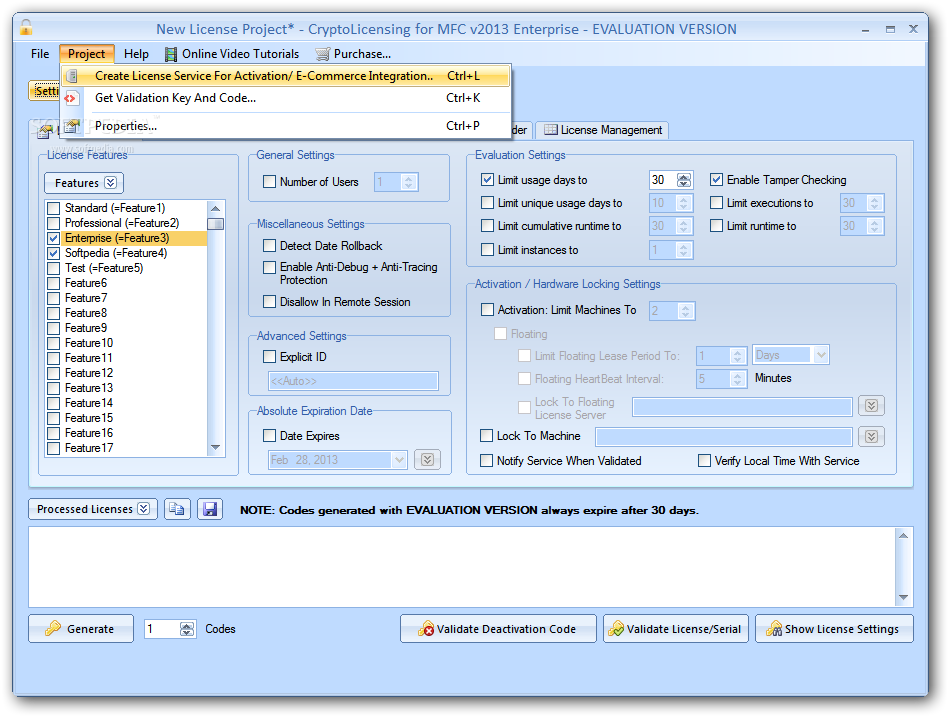Viewport: 949px width, 717px height.
Task: Check the Standard (=Feature1) feature
Action: [x=54, y=208]
